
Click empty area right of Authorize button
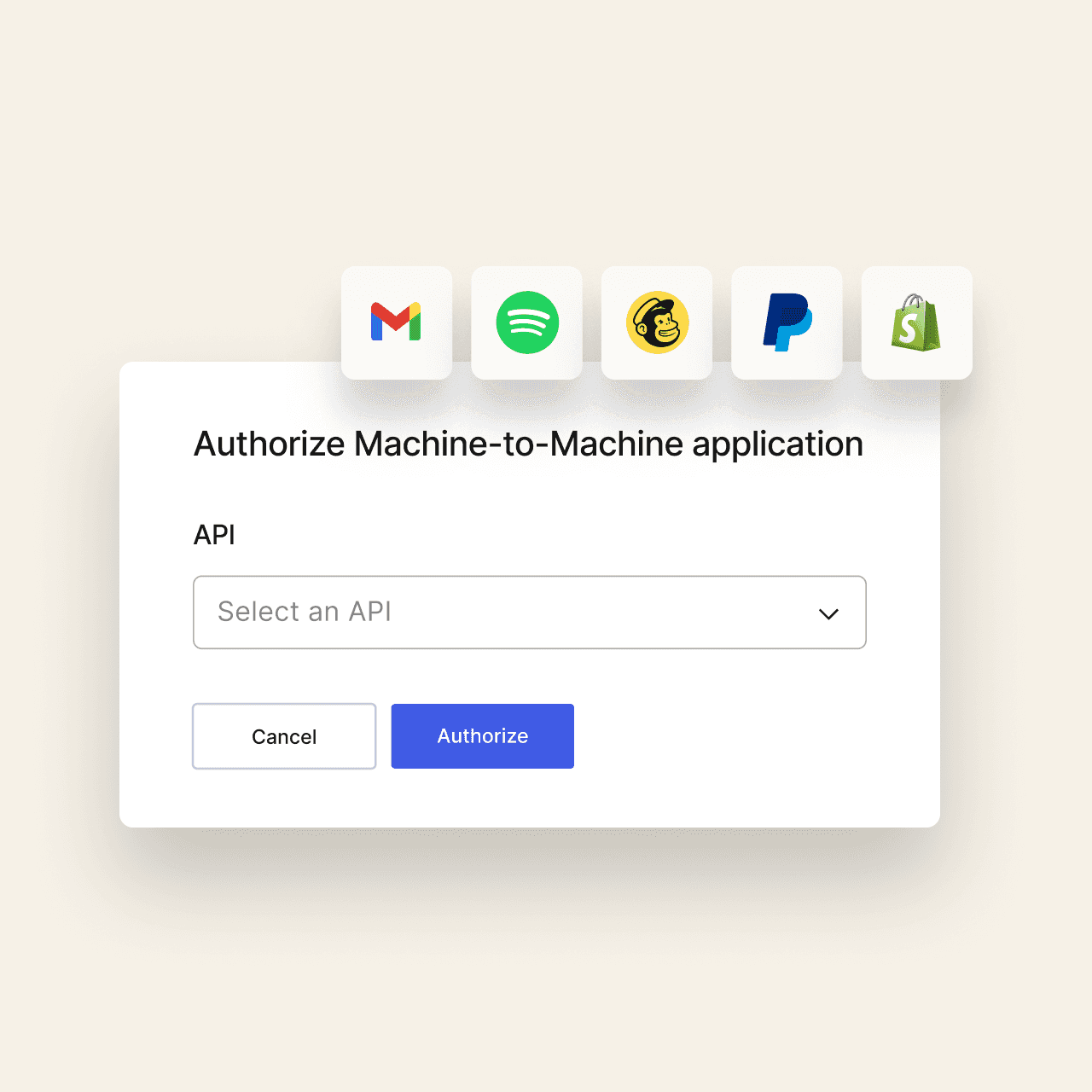tap(751, 736)
